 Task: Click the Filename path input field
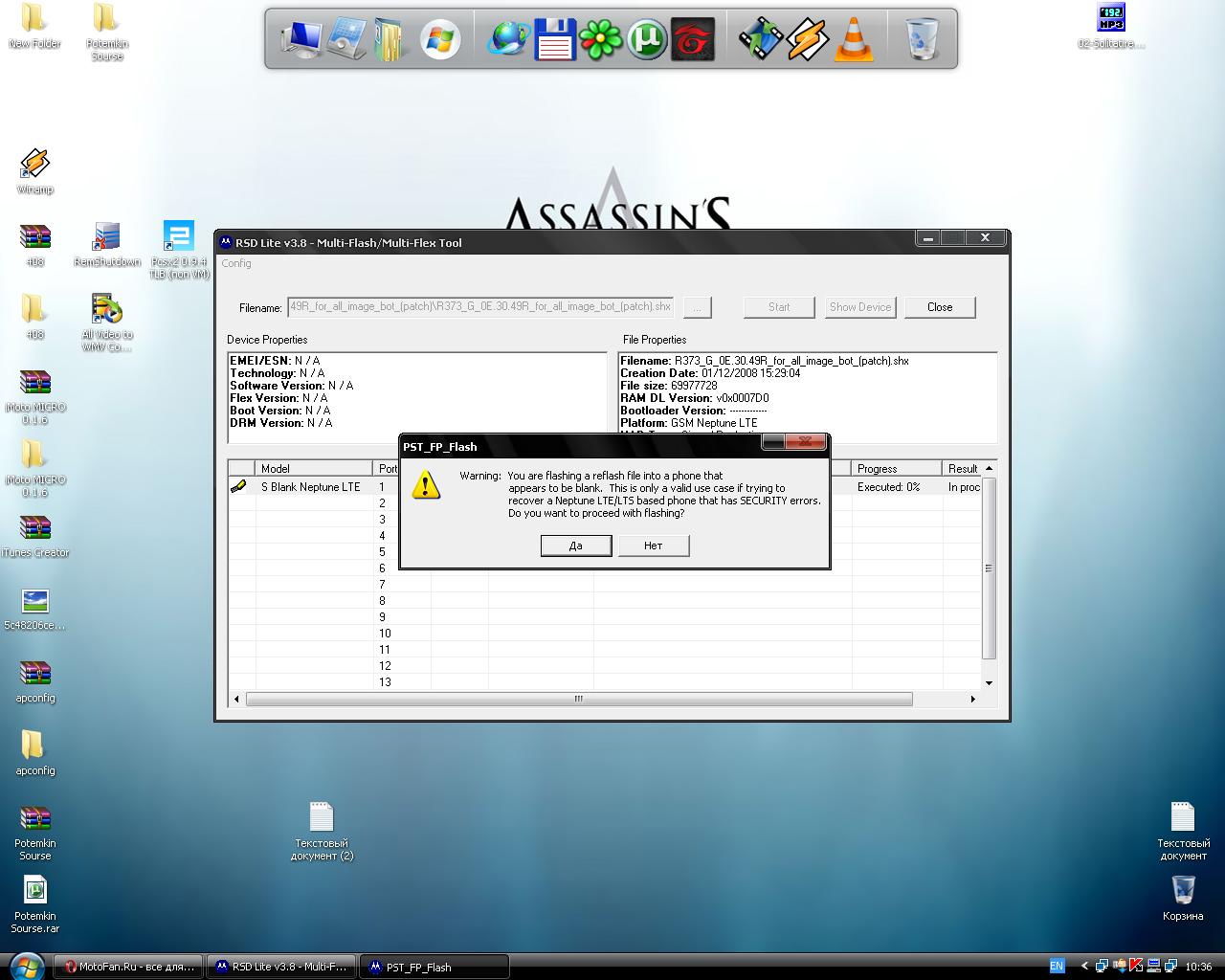[481, 307]
